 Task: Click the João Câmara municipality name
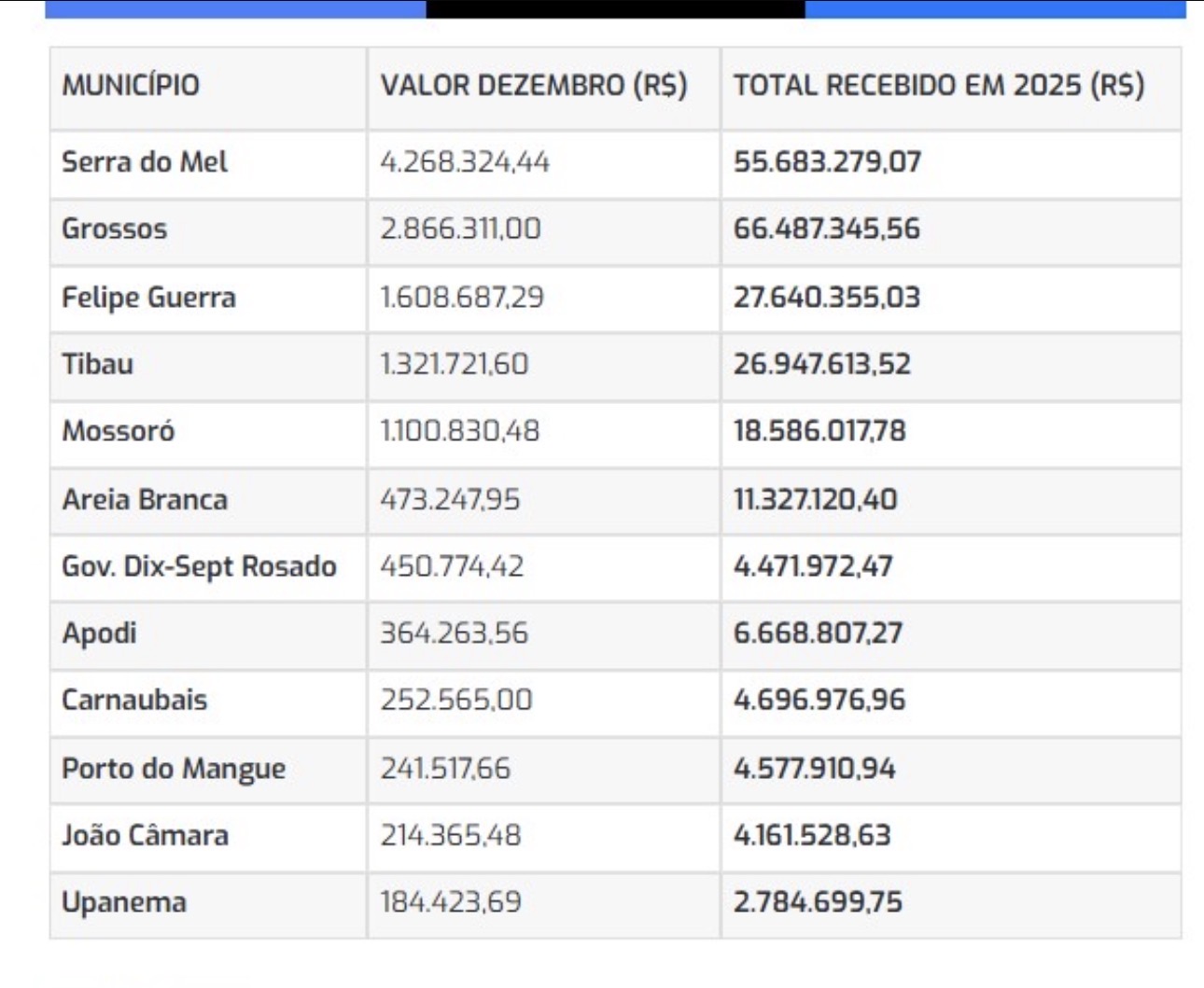click(145, 835)
